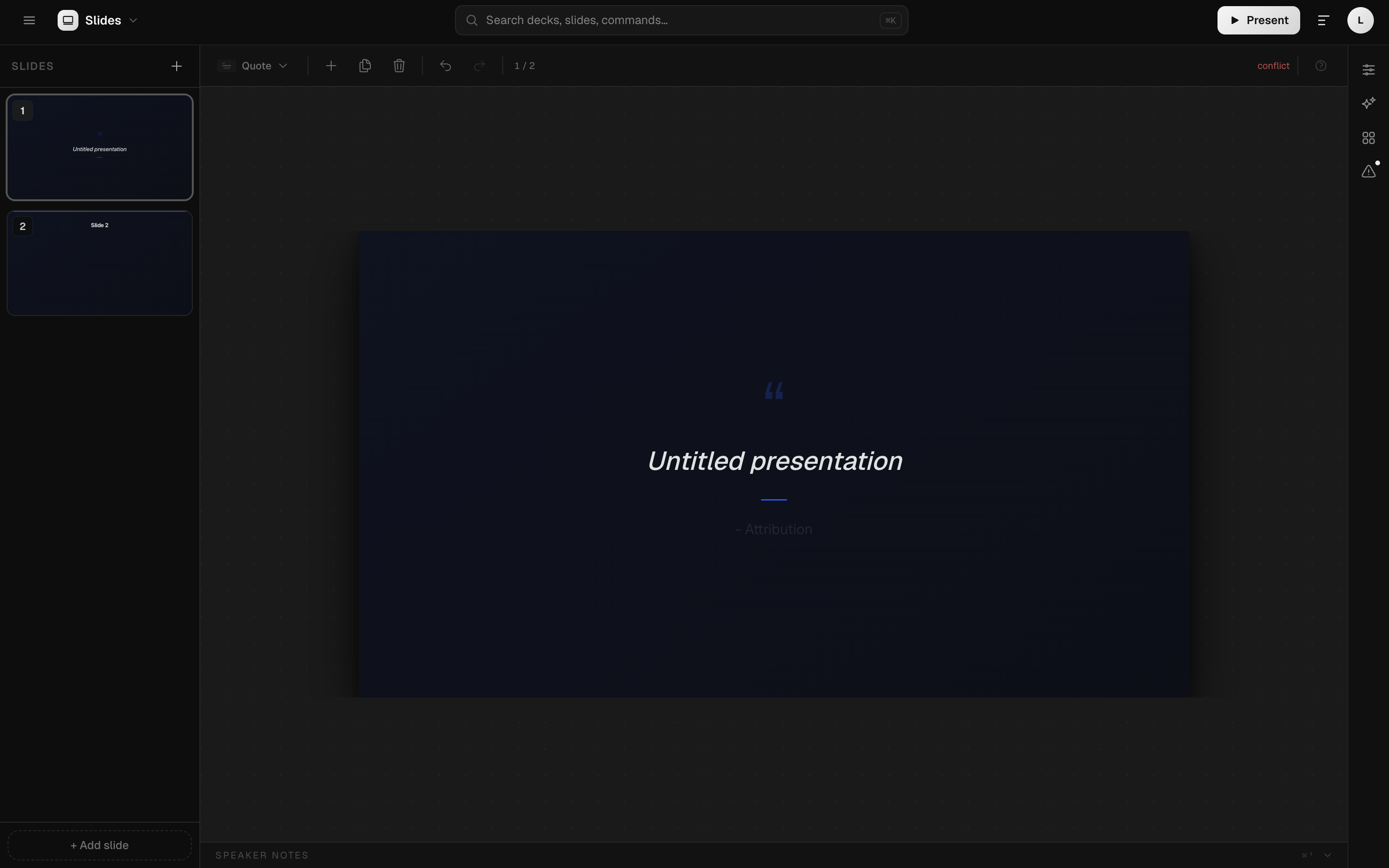Image resolution: width=1389 pixels, height=868 pixels.
Task: Open the hamburger menu
Action: [x=29, y=21]
